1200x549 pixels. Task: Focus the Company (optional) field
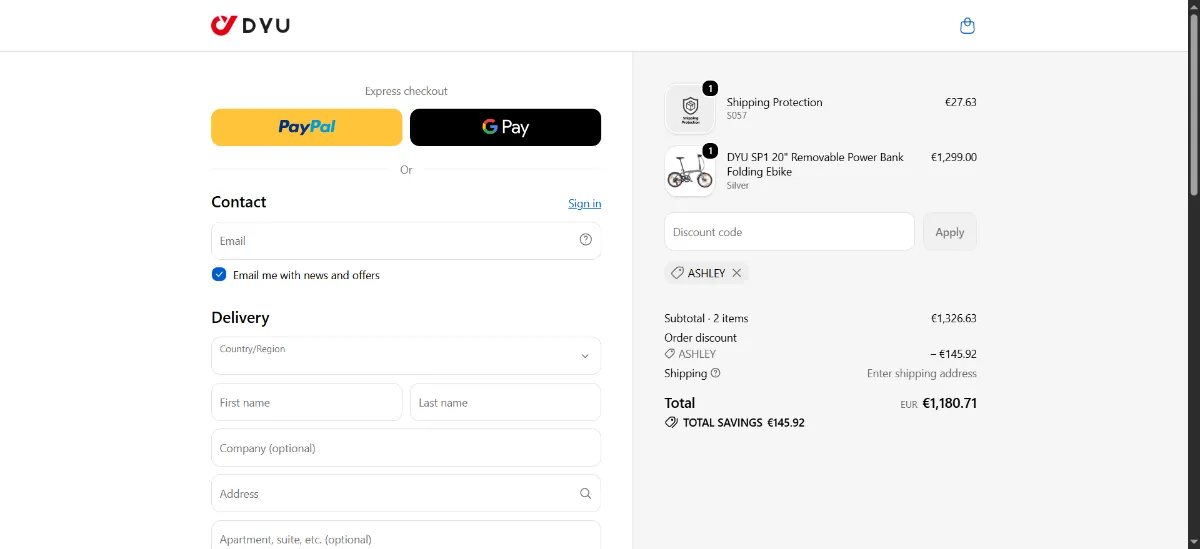(406, 448)
